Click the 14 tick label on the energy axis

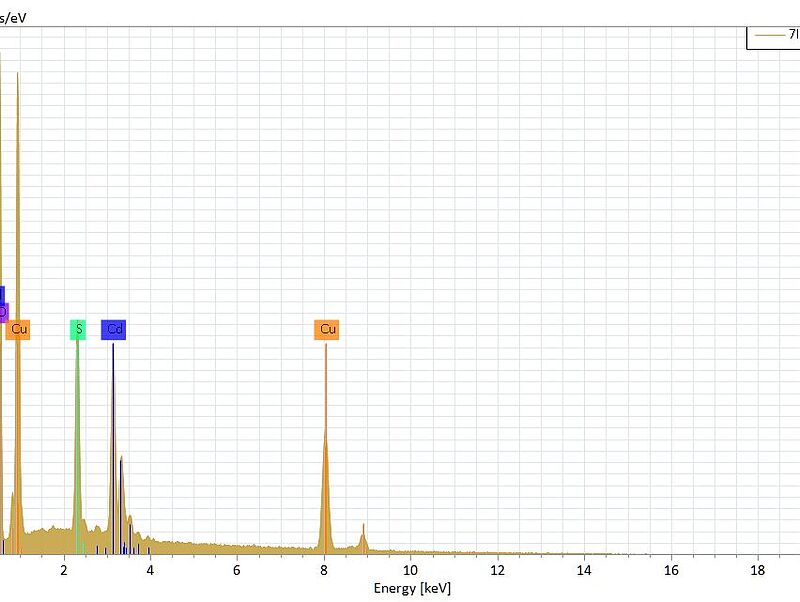583,570
